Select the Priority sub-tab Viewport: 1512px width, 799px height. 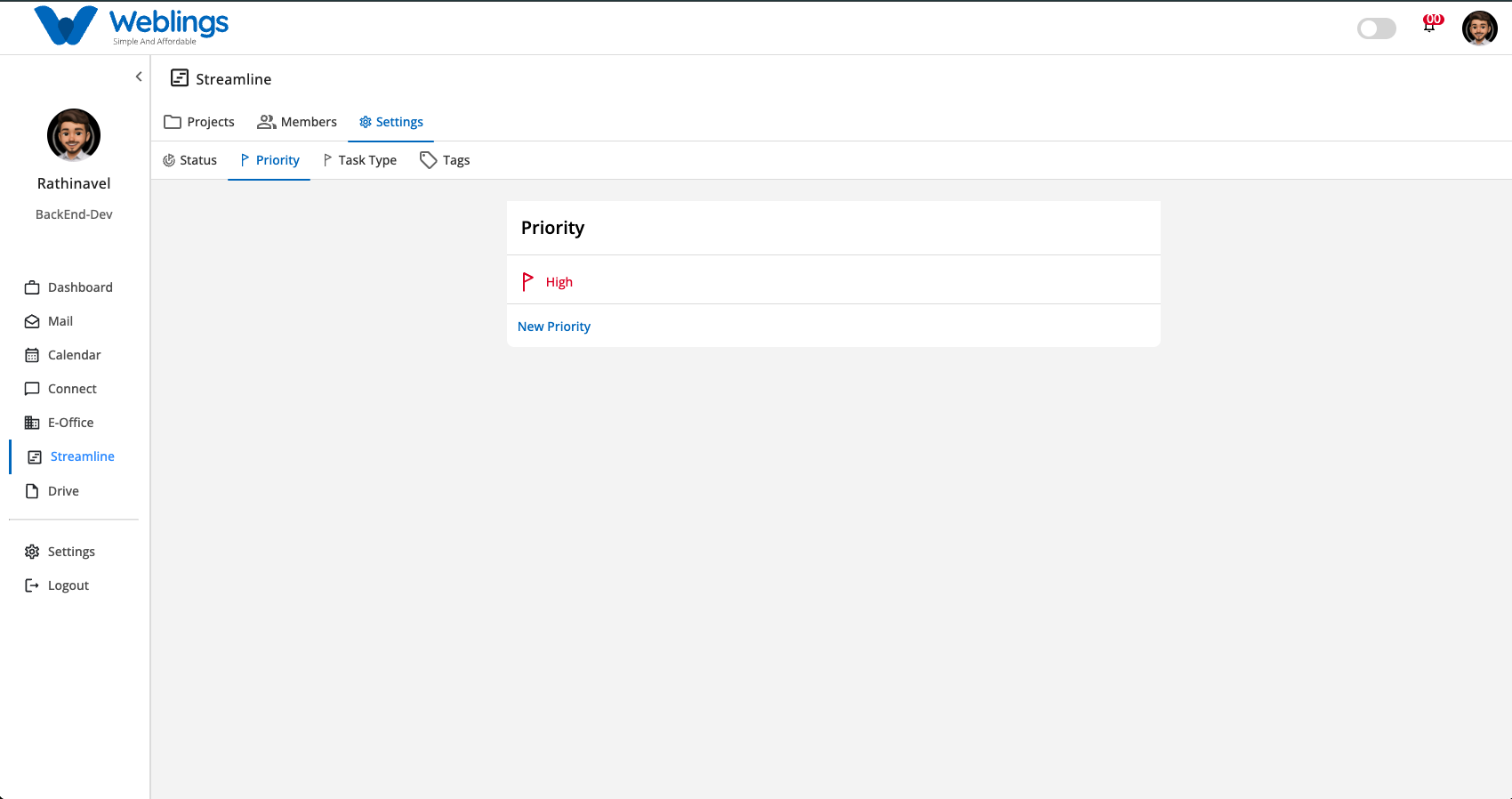(x=269, y=160)
